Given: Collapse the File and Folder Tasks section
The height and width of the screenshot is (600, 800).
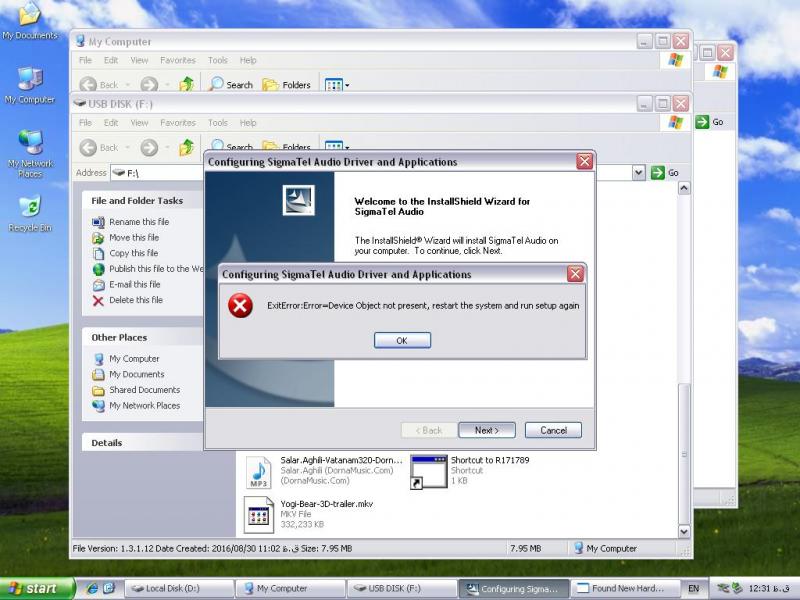Looking at the screenshot, I should [x=143, y=201].
